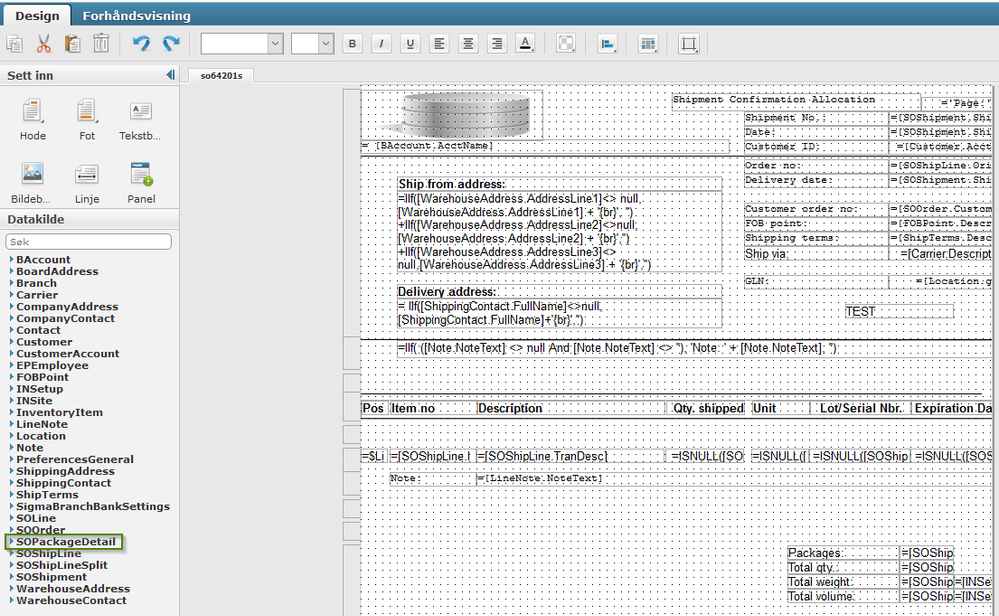
Task: Toggle bold formatting
Action: coord(352,44)
